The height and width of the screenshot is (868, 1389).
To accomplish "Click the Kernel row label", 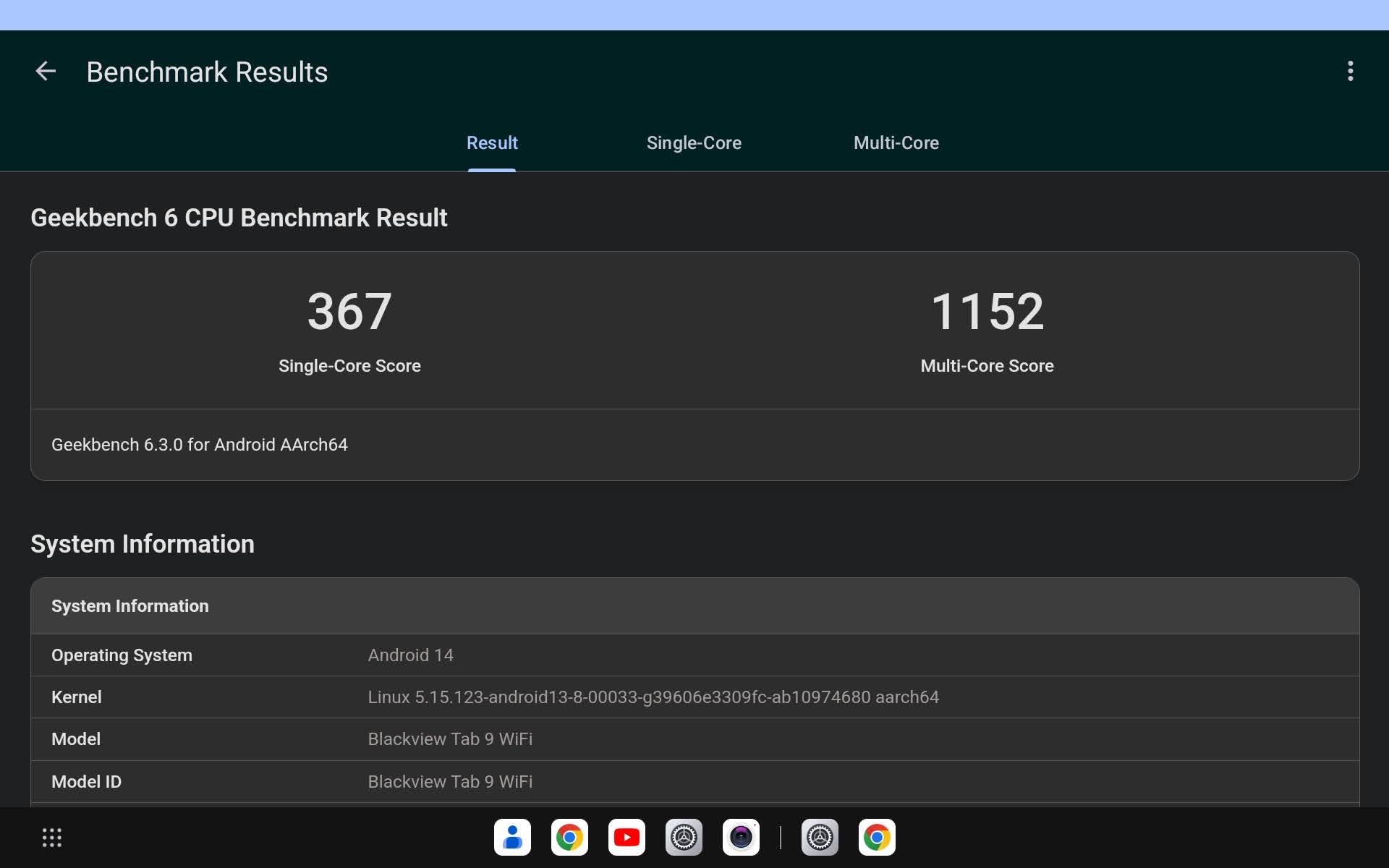I will [x=76, y=697].
